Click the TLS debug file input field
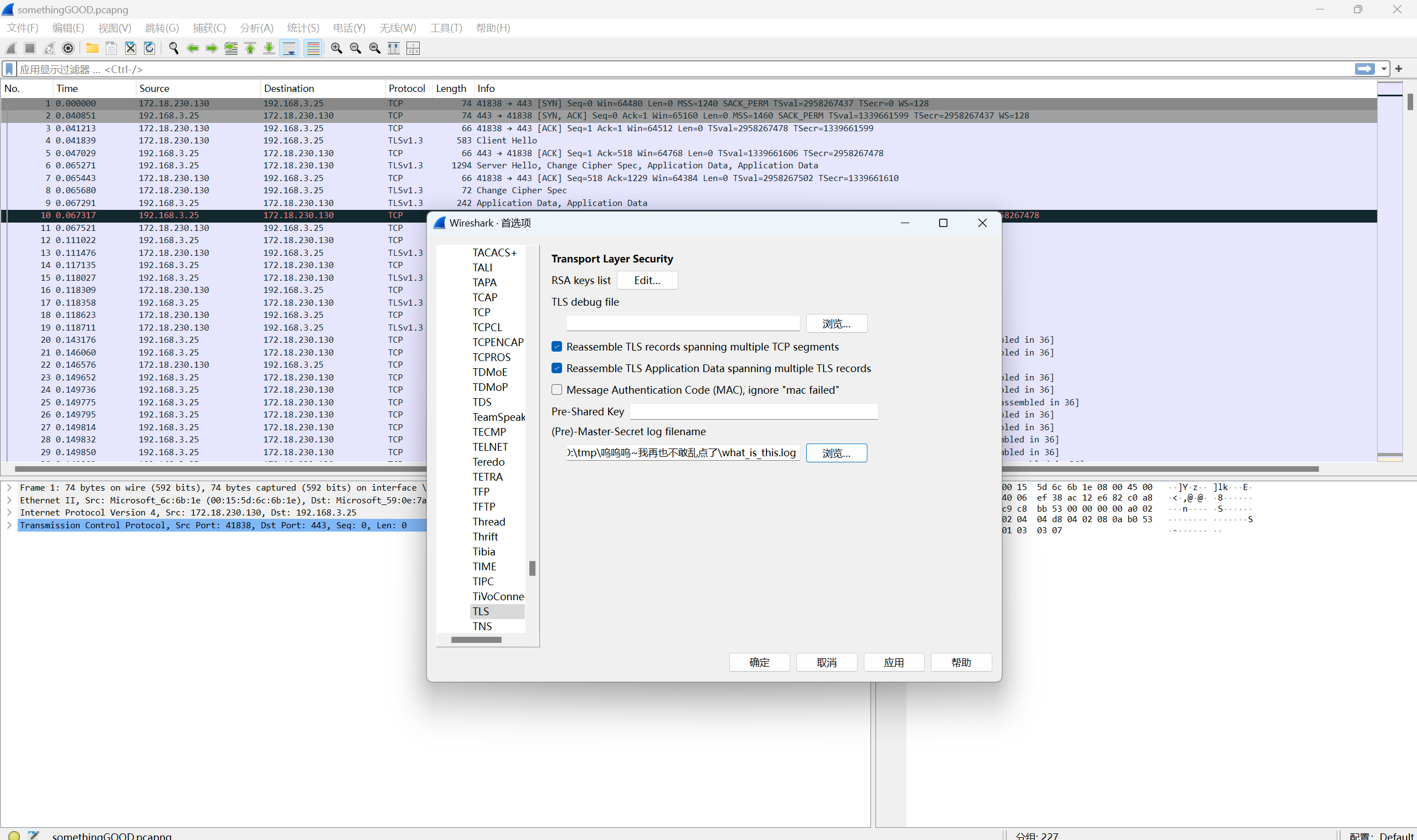The width and height of the screenshot is (1417, 840). 683,323
